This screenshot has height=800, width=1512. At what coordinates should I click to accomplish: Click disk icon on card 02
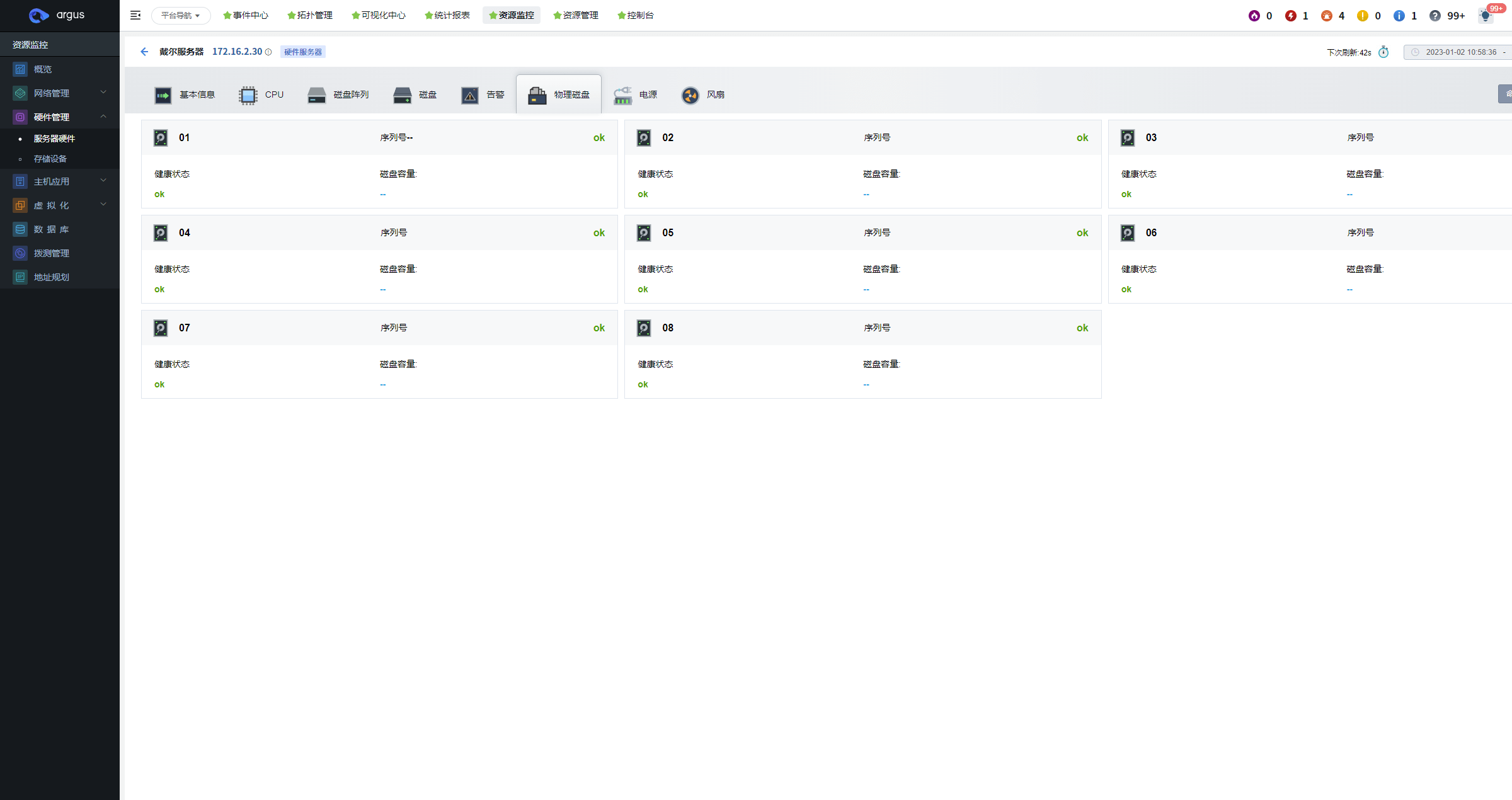pyautogui.click(x=644, y=138)
